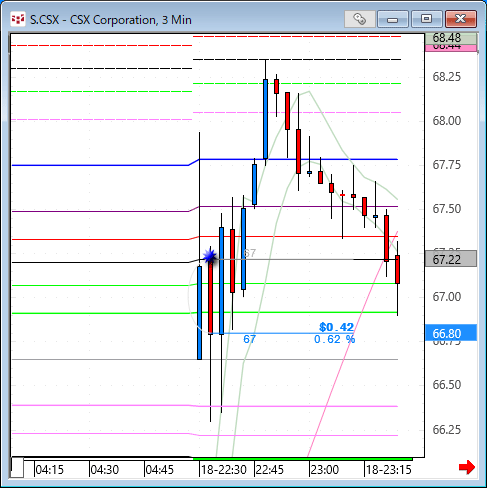487x488 pixels.
Task: Click the 0.62 % annotation
Action: click(x=335, y=339)
